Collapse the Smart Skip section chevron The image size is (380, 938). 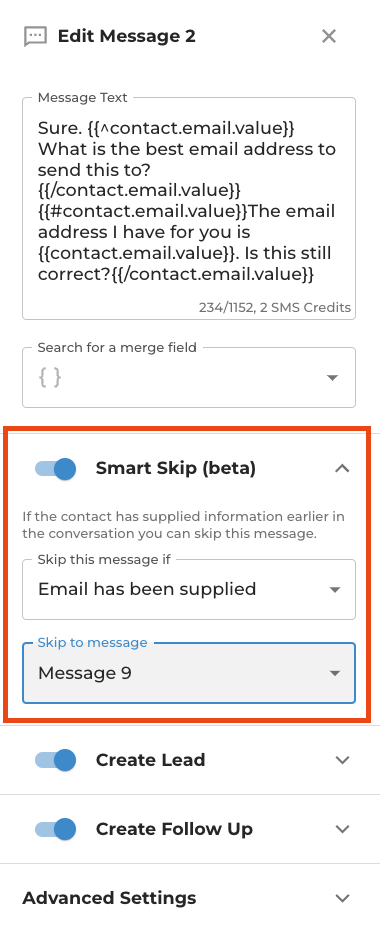coord(342,468)
